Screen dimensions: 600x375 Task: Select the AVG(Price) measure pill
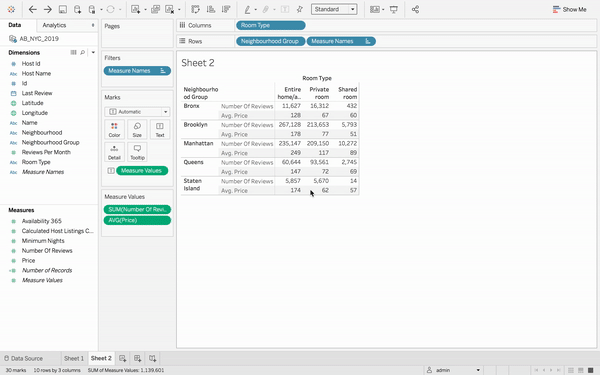click(x=137, y=220)
